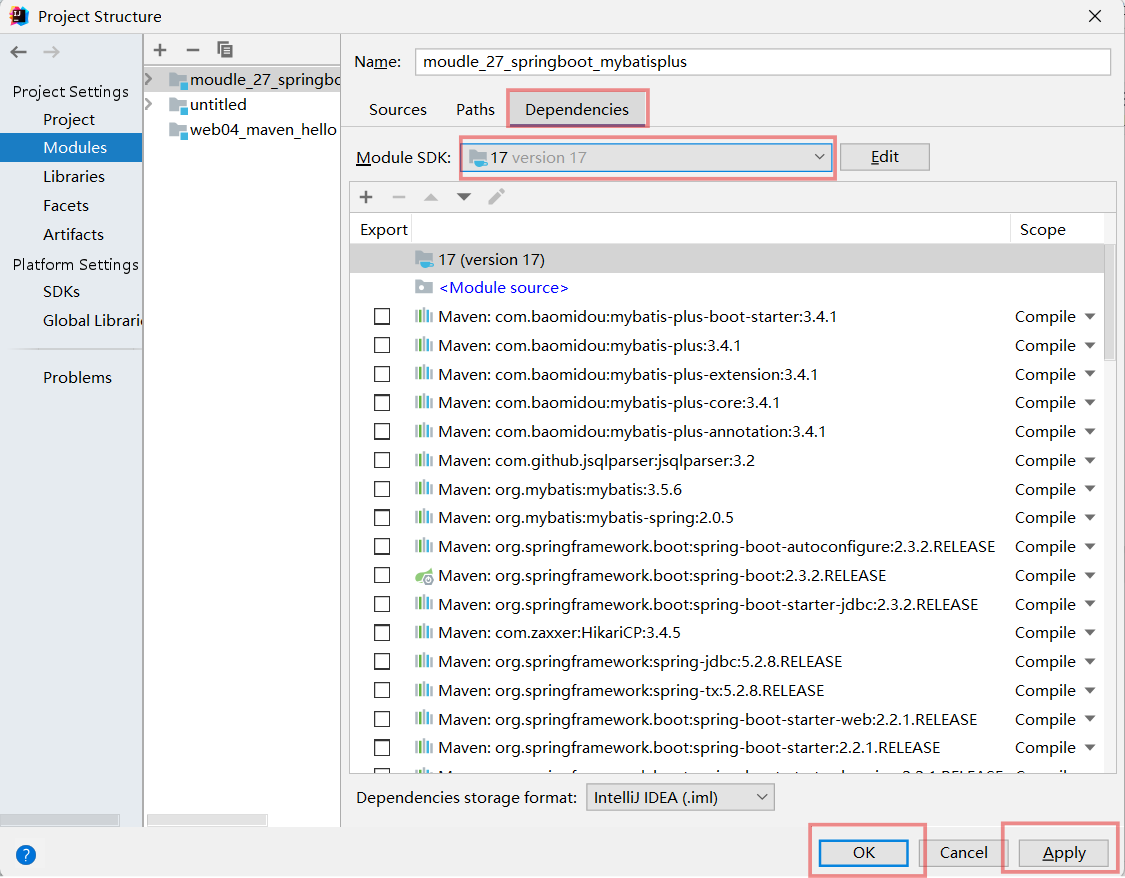
Task: Open Libraries in the sidebar
Action: (74, 176)
